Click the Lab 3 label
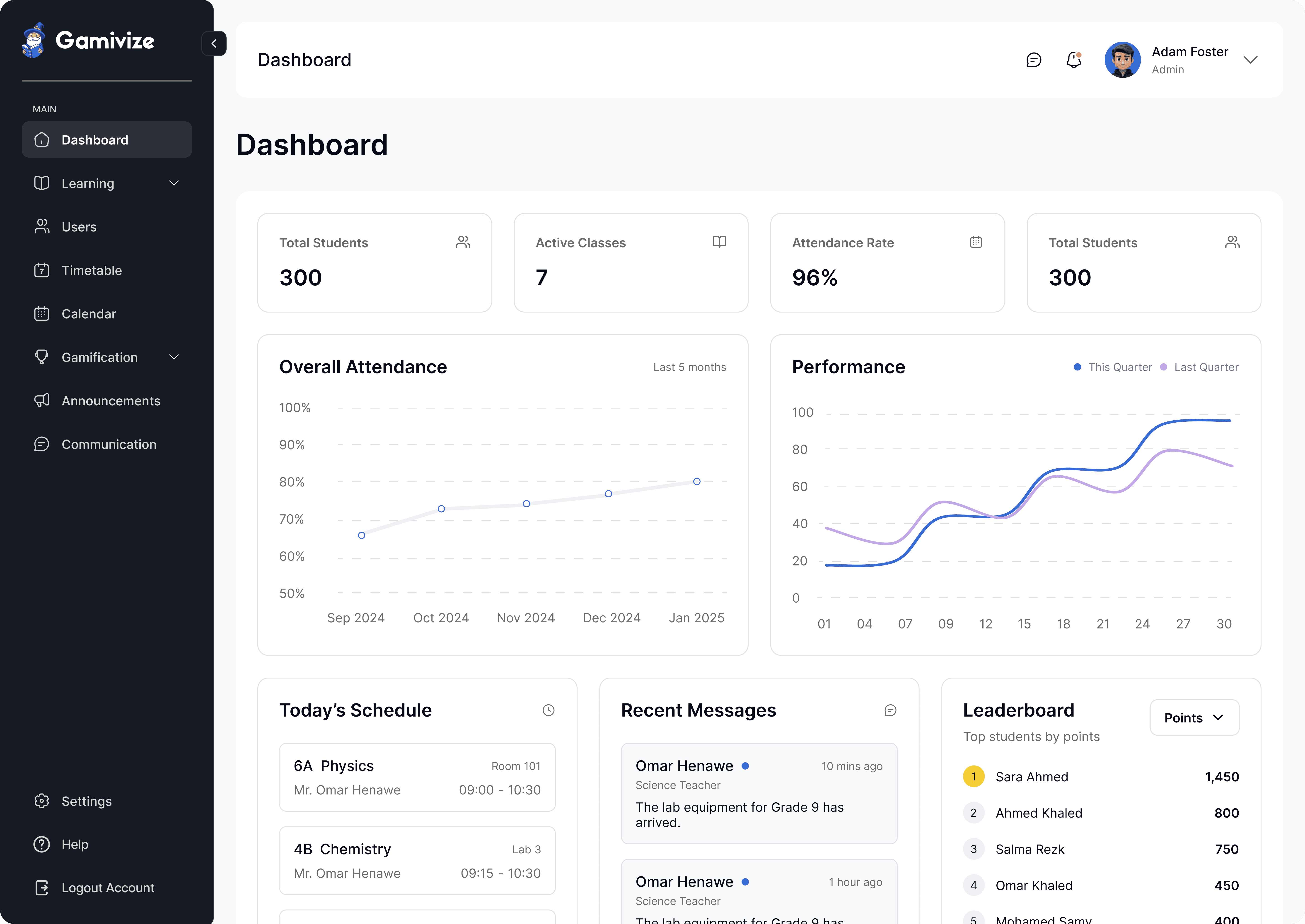1305x924 pixels. pos(527,849)
